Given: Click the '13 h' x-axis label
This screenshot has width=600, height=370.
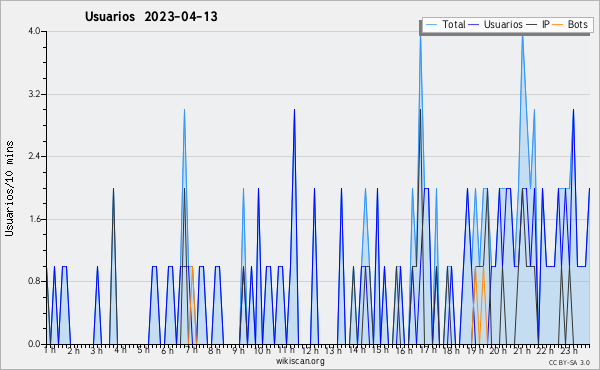Looking at the screenshot, I should pos(333,350).
